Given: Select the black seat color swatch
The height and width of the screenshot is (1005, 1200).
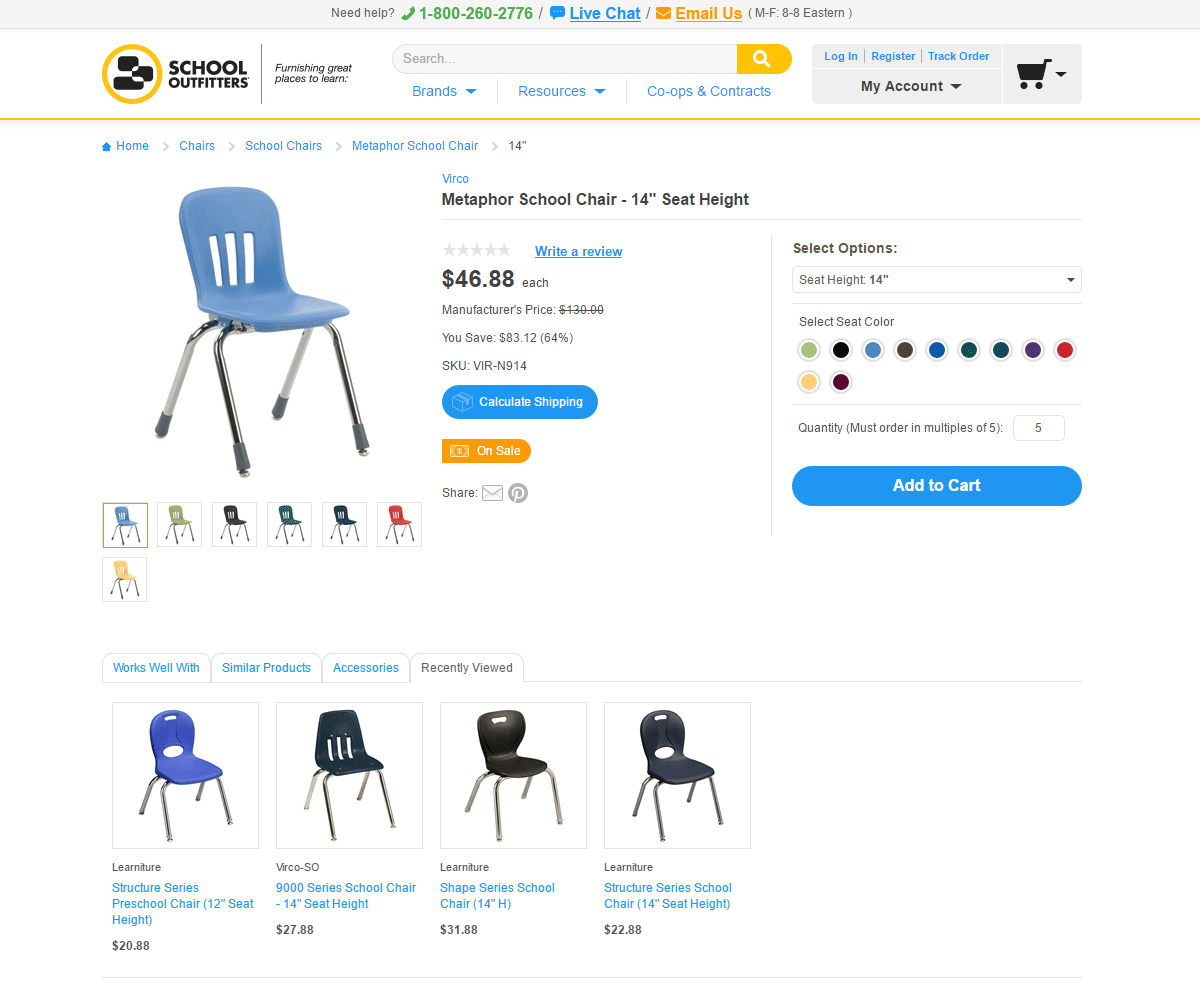Looking at the screenshot, I should pos(841,350).
